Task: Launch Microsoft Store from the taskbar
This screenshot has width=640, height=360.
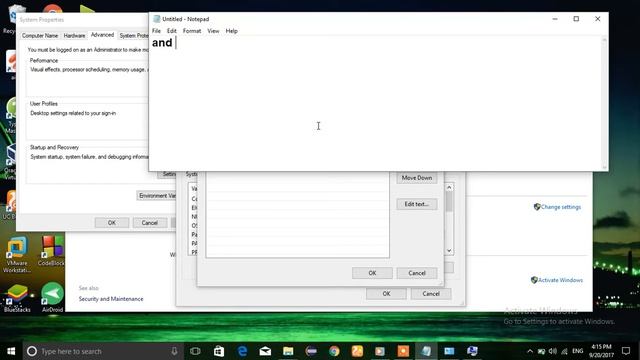Action: 219,351
